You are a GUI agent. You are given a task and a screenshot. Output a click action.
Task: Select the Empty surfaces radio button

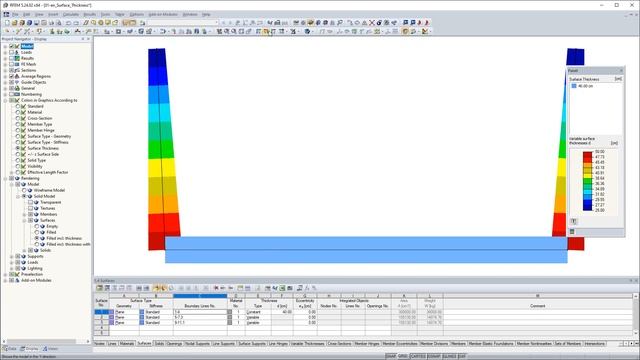point(37,226)
